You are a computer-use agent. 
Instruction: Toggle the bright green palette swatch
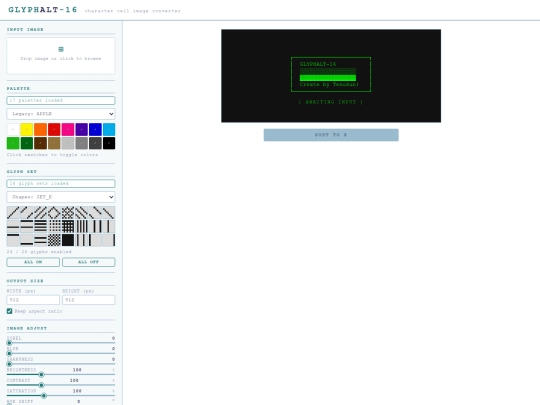13,143
